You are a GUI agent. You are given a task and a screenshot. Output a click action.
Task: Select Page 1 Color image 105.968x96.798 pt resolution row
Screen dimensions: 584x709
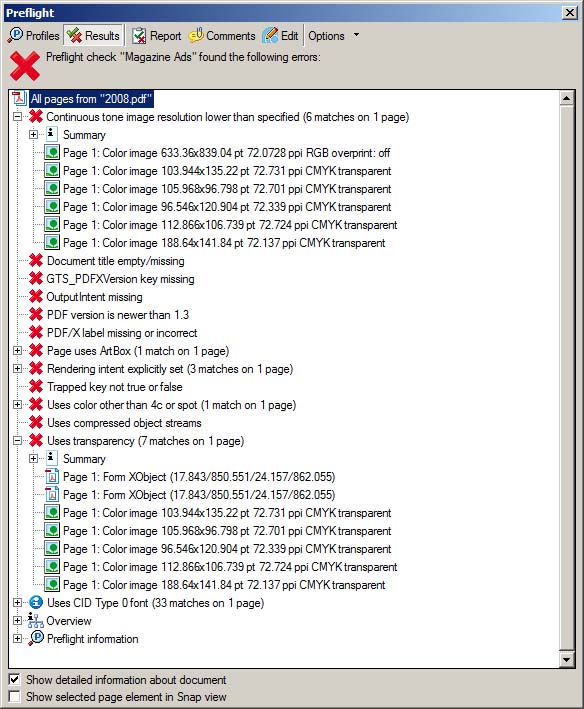point(227,189)
